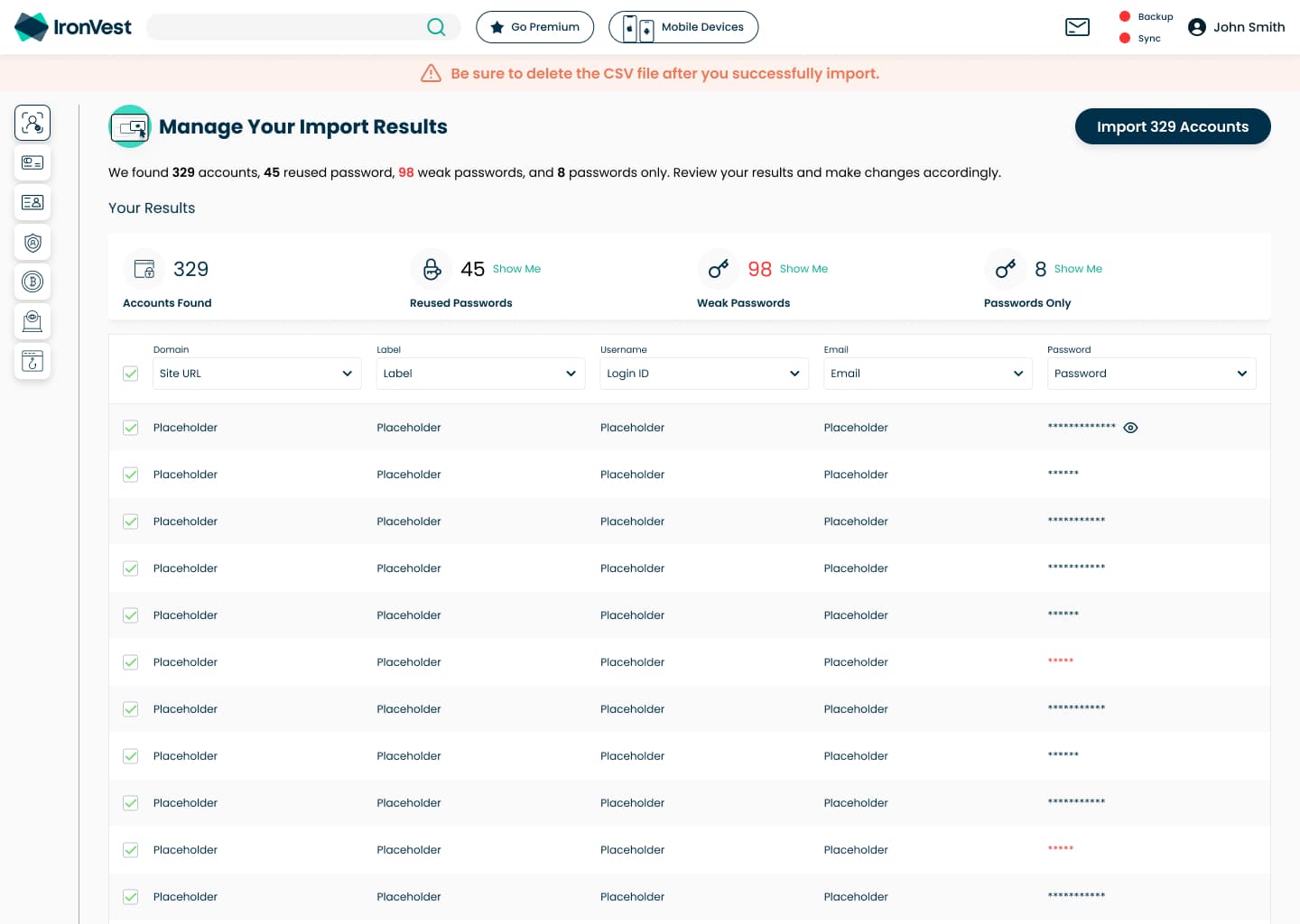Click the search magnifier icon
This screenshot has height=924, width=1300.
pos(436,27)
